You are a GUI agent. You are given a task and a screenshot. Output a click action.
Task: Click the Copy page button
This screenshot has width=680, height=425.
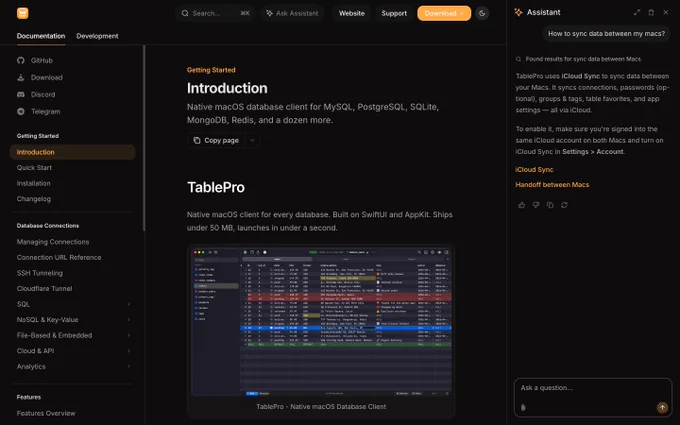coord(216,140)
